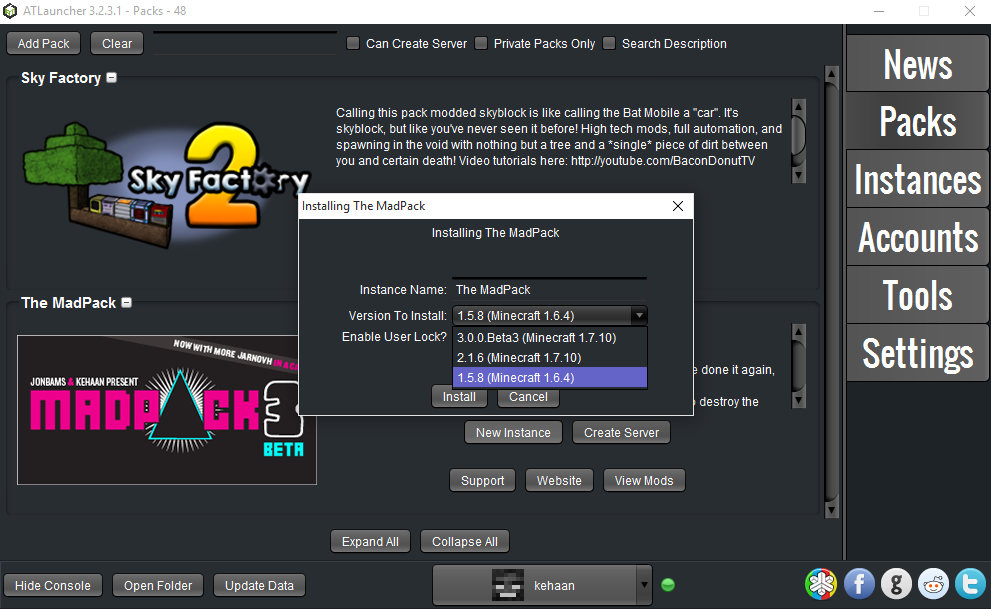Open the Twitter social icon
Screen dimensions: 991x609
click(971, 583)
